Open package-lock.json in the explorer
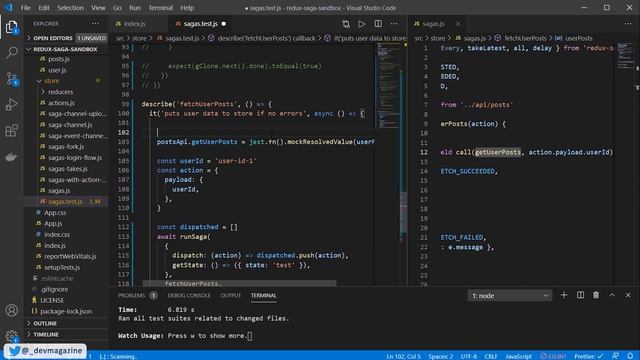Viewport: 640px width, 360px height. (x=67, y=311)
